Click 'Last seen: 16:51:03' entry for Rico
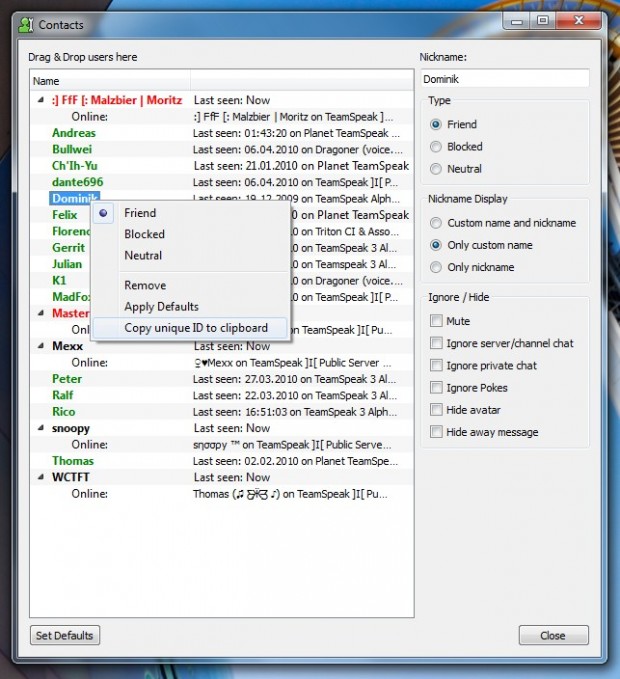The width and height of the screenshot is (620, 679). tap(295, 412)
